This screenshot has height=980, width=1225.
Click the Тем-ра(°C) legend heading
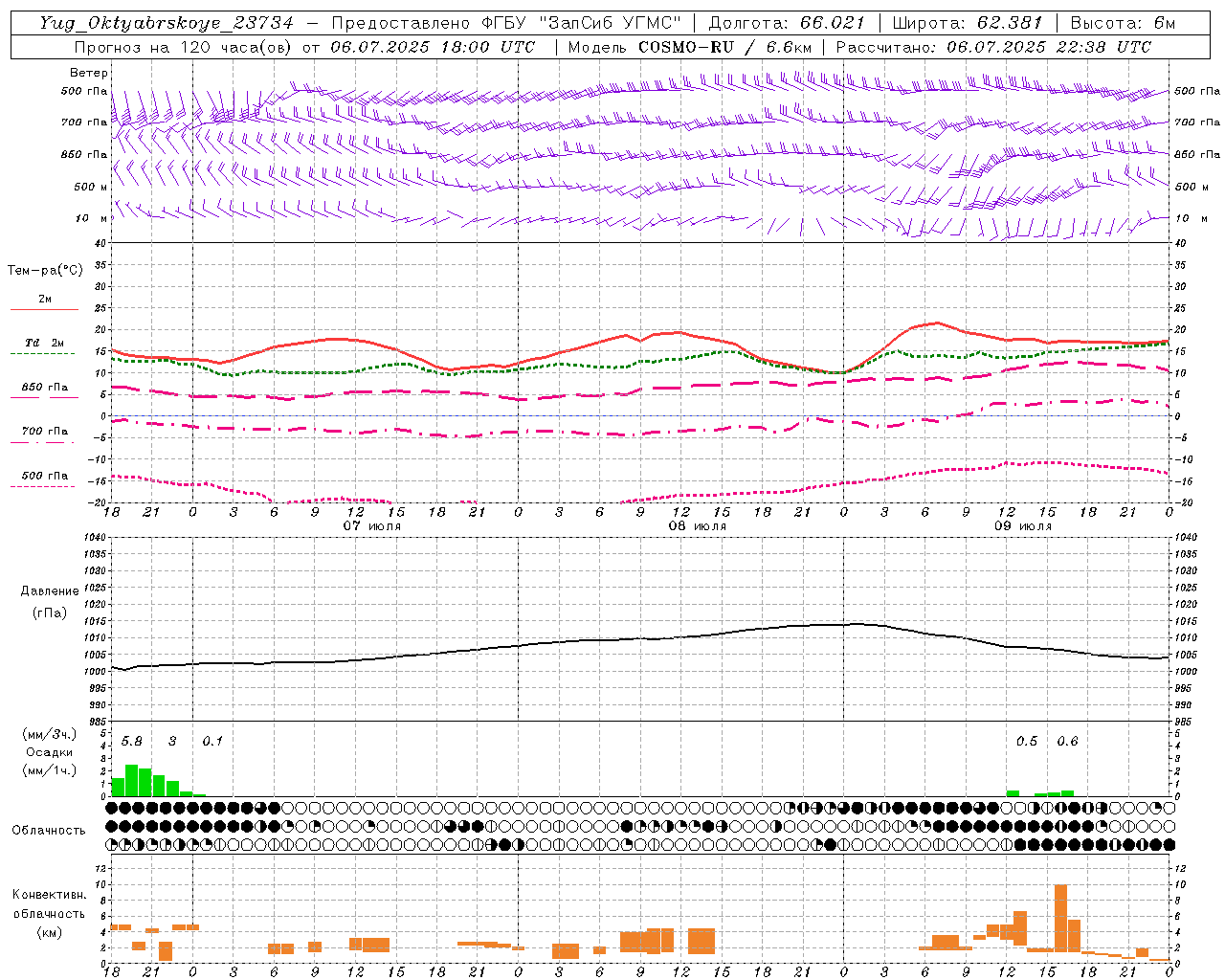[x=45, y=271]
